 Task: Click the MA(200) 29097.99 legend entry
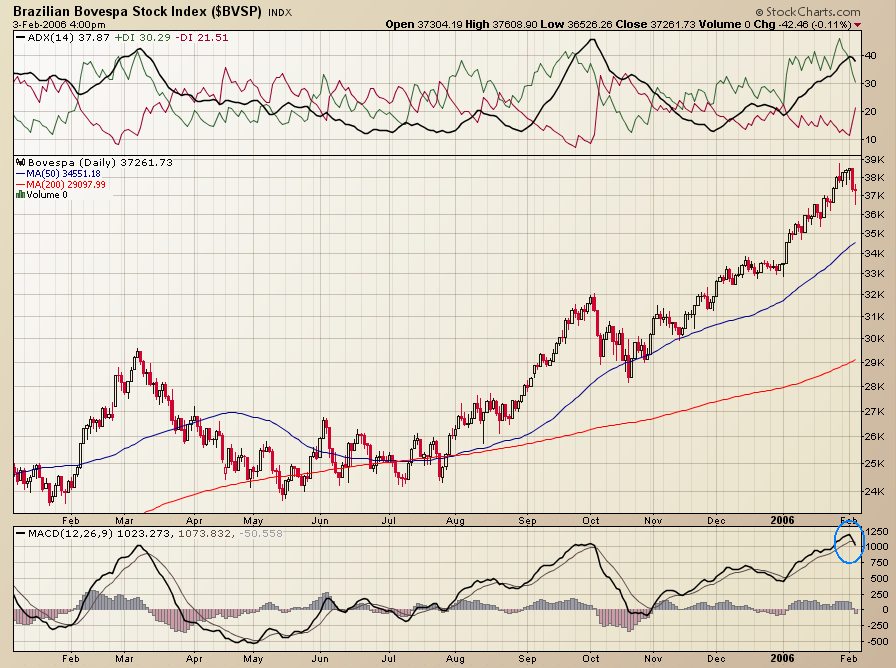(x=61, y=185)
